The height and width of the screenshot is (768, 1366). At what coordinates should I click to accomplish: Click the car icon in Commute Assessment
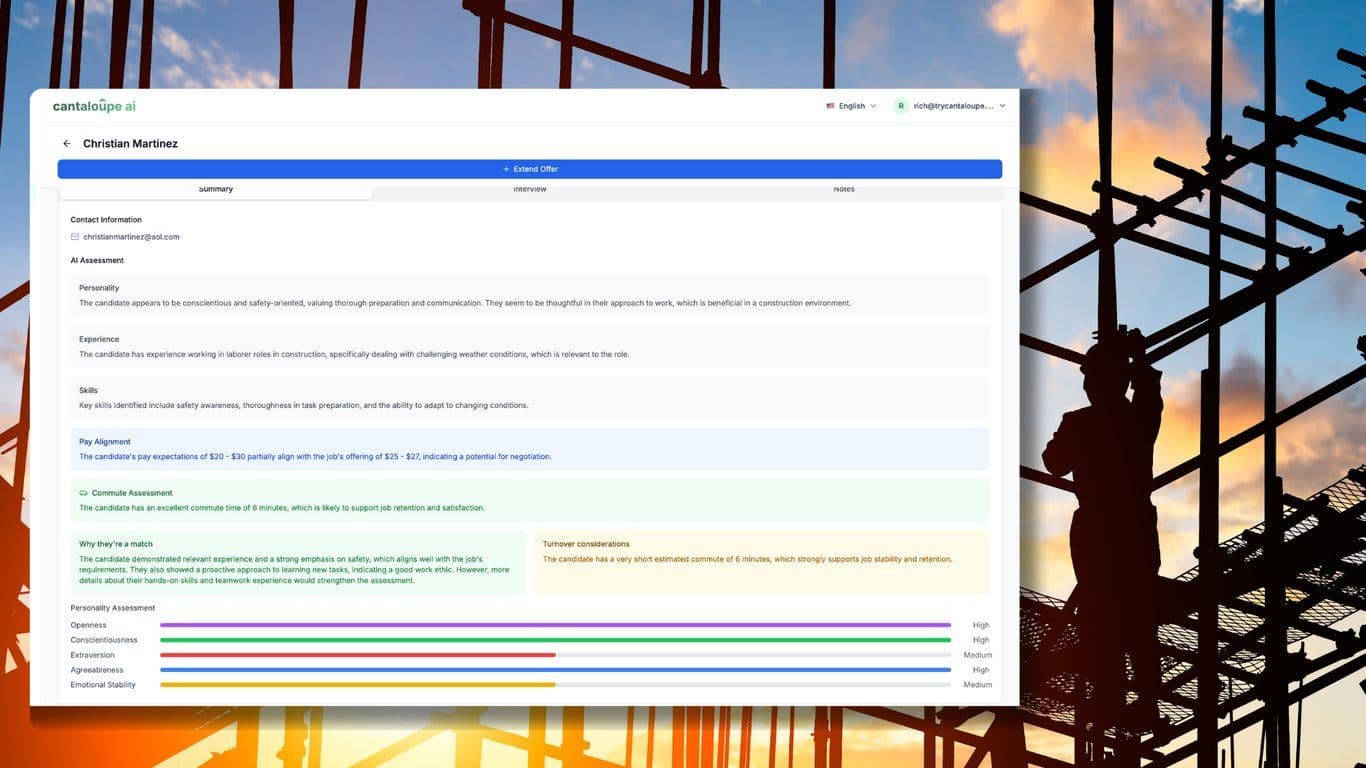(x=82, y=492)
